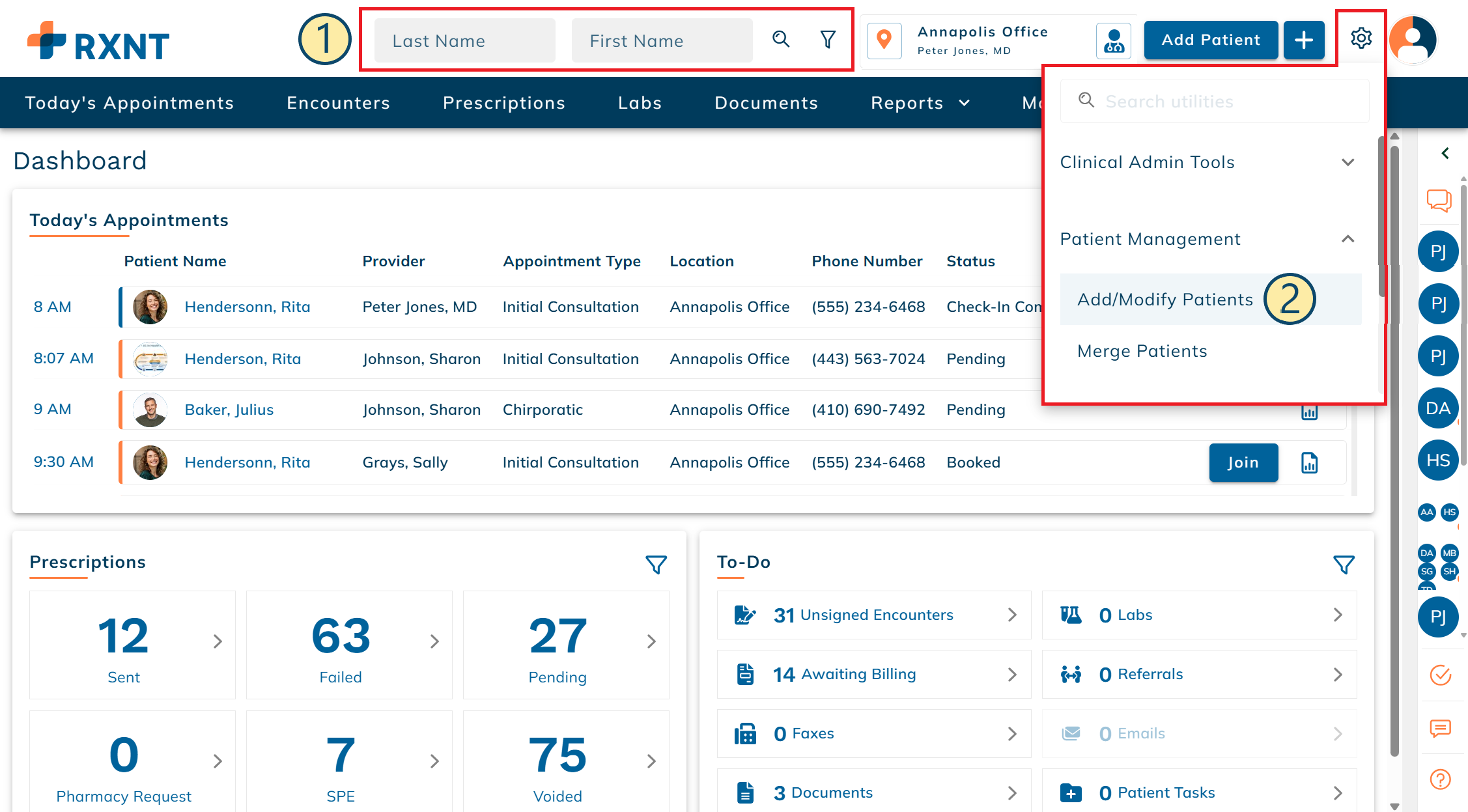The image size is (1468, 812).
Task: Click the large HS avatar in sidebar
Action: [1438, 460]
